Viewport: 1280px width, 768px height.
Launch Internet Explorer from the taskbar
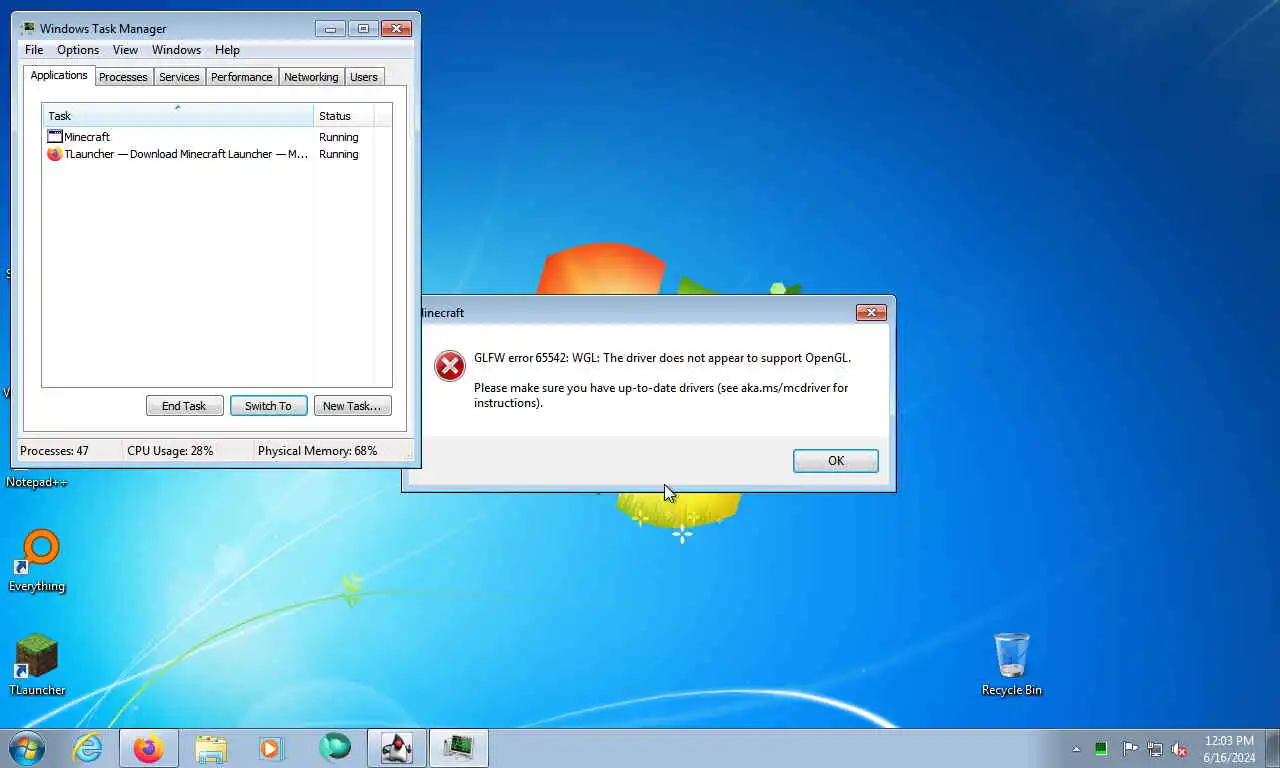click(88, 748)
